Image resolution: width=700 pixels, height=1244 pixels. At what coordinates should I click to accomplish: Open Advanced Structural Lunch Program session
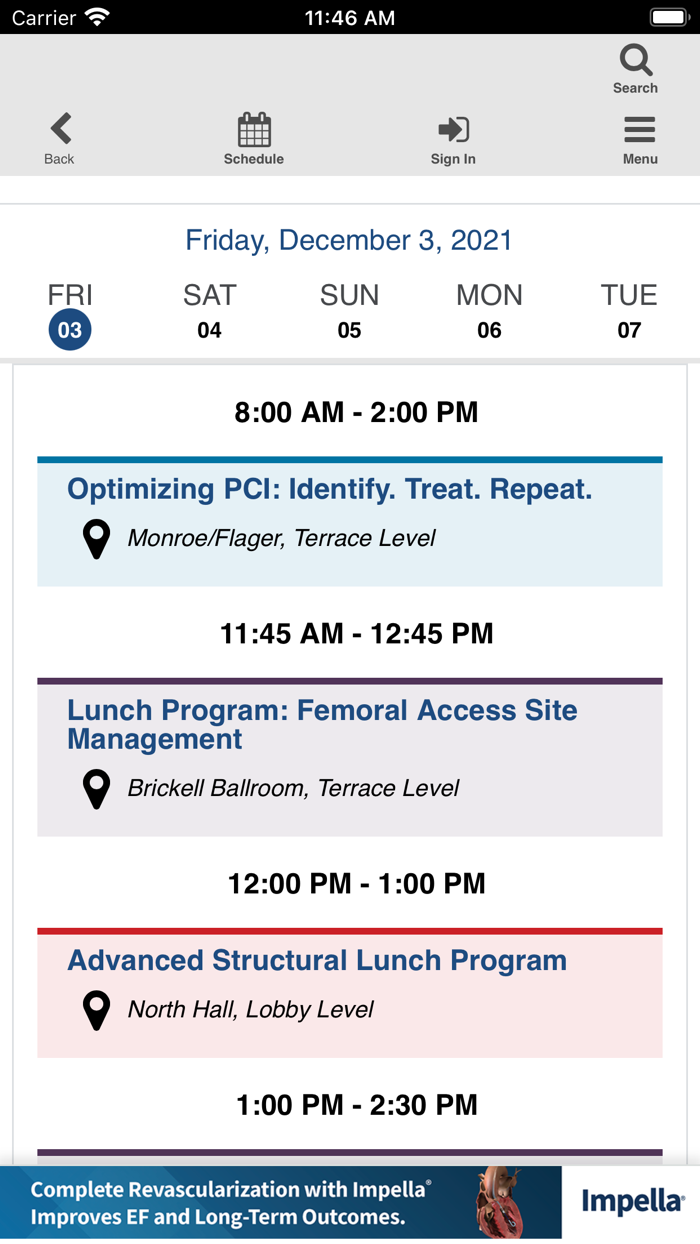tap(317, 961)
